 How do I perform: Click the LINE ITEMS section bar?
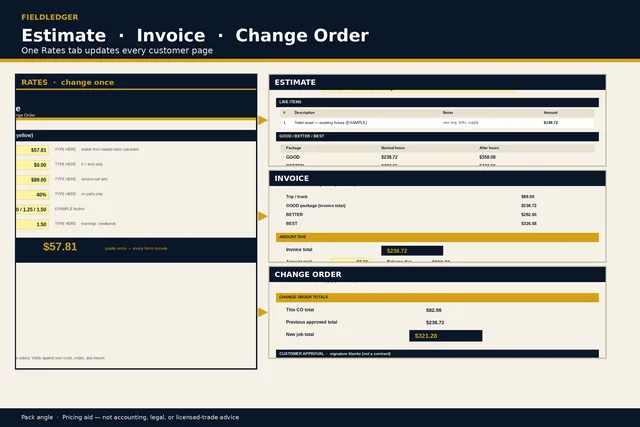[437, 102]
